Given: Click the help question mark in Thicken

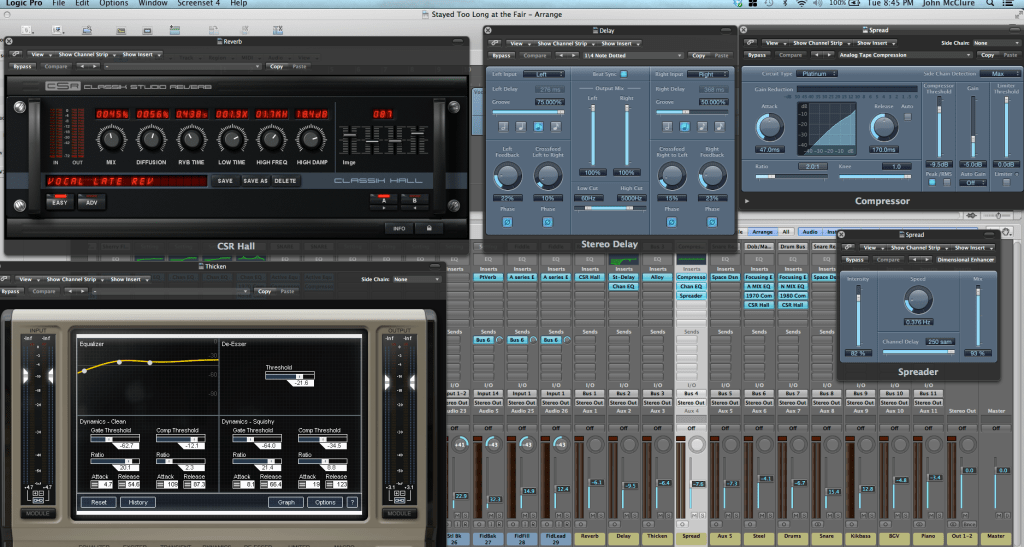Looking at the screenshot, I should (352, 502).
